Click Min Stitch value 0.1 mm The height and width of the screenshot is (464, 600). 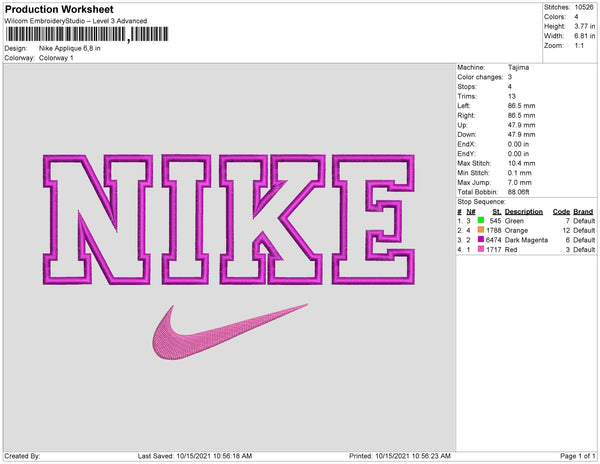pyautogui.click(x=520, y=173)
